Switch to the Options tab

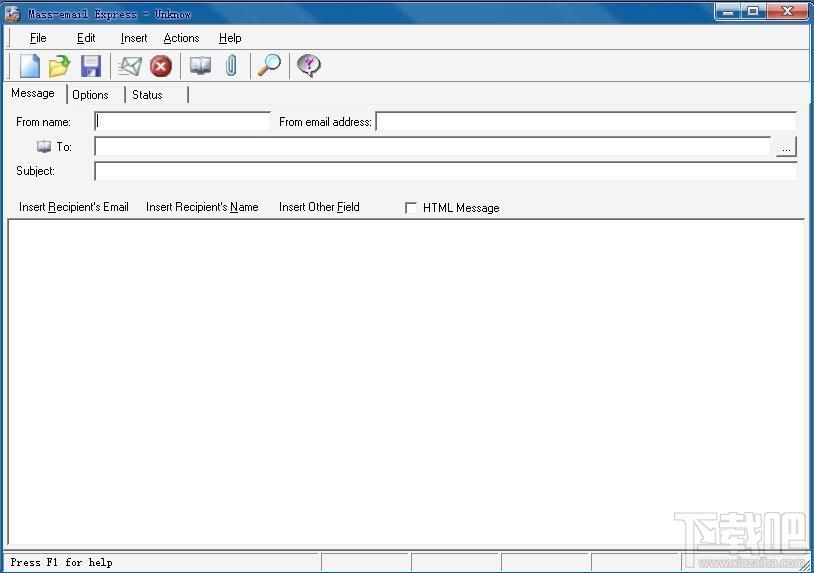(90, 95)
